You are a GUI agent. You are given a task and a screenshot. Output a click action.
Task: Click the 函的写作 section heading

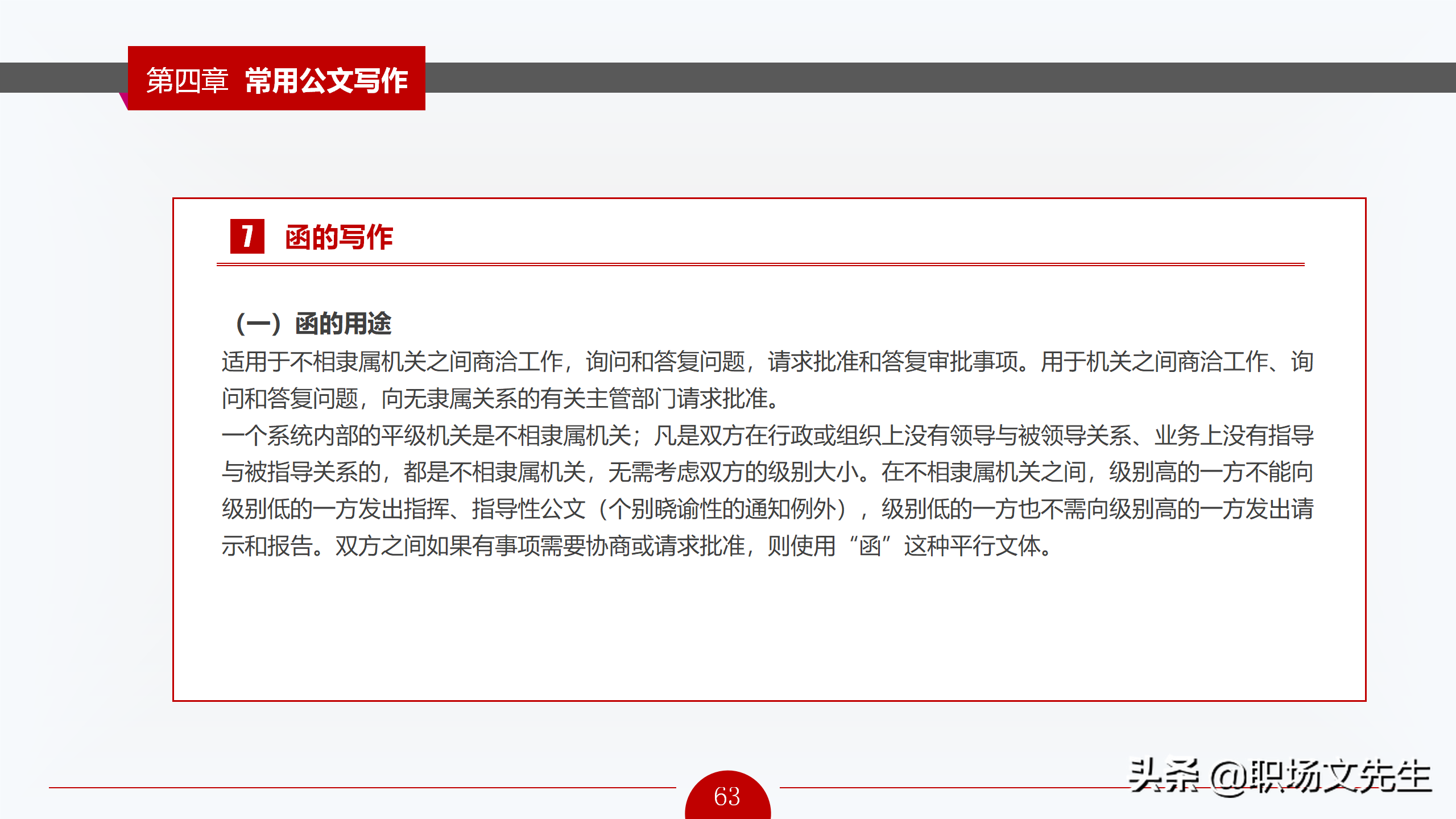click(339, 237)
